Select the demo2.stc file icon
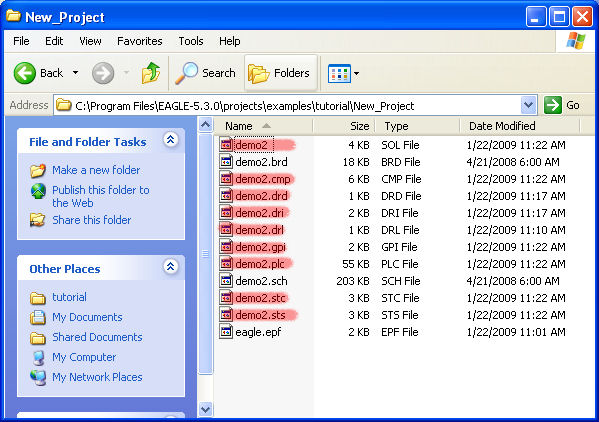The image size is (599, 422). pyautogui.click(x=226, y=298)
